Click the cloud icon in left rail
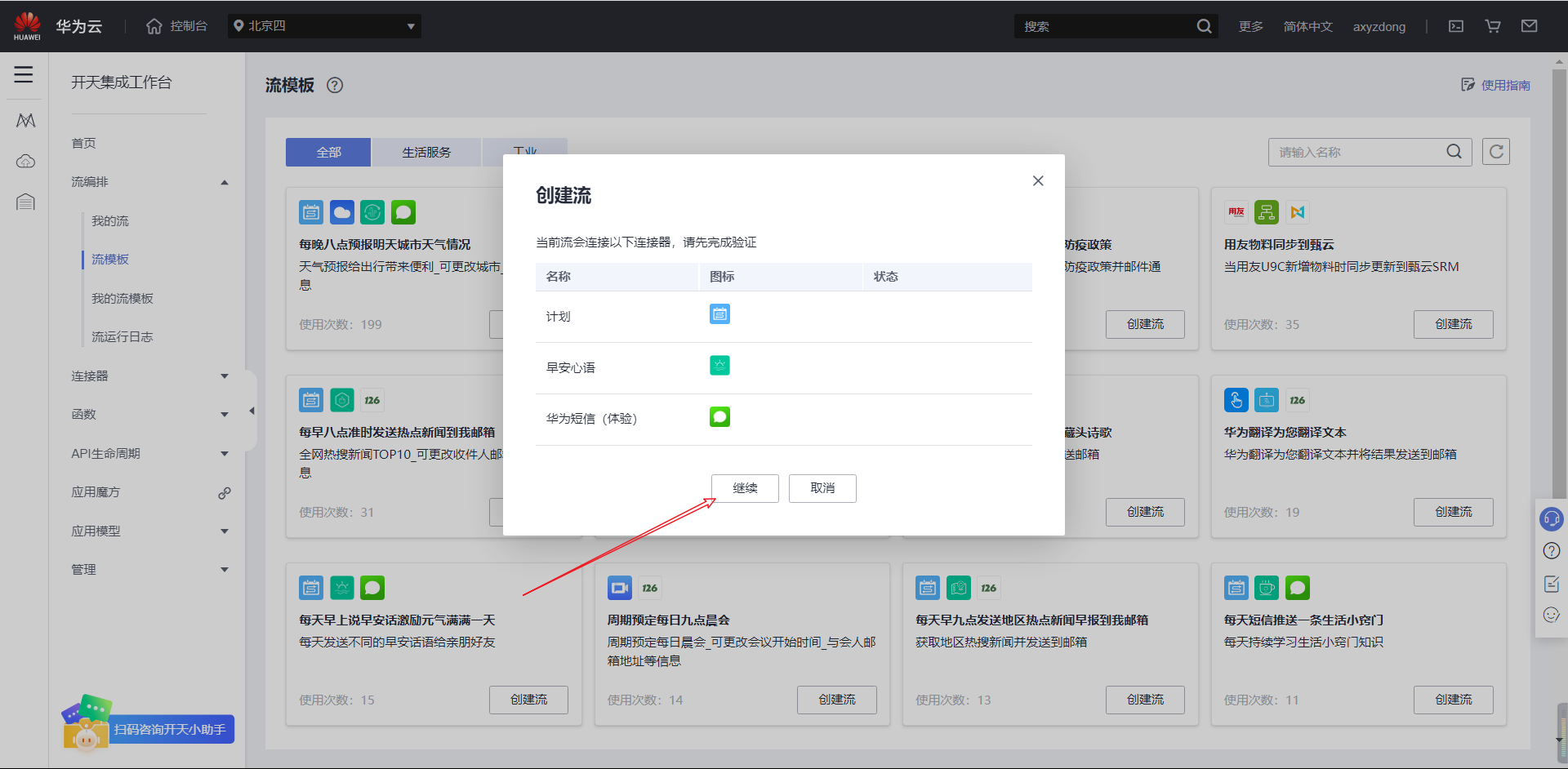Image resolution: width=1568 pixels, height=769 pixels. 25,161
